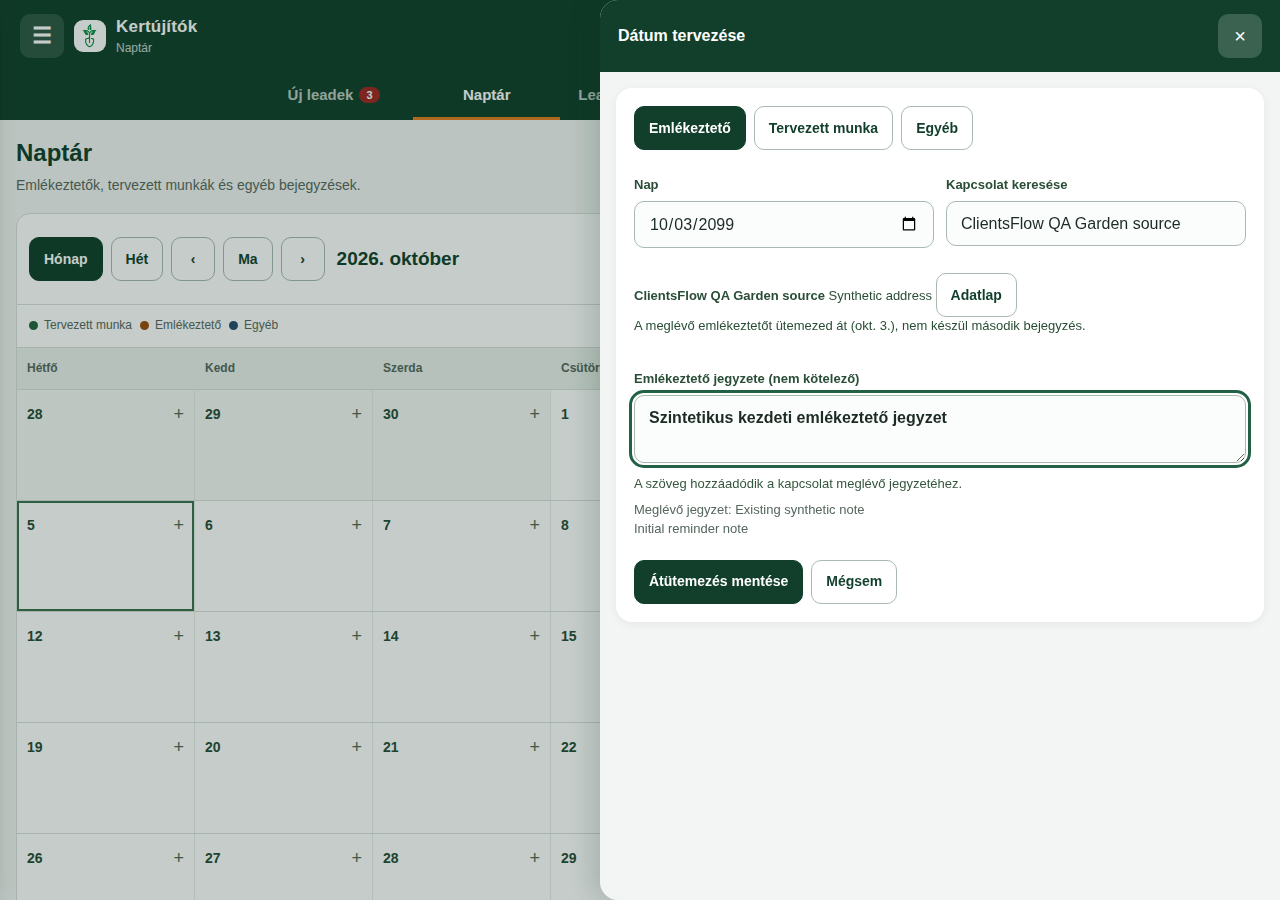Click the 2026. október month title

398,259
